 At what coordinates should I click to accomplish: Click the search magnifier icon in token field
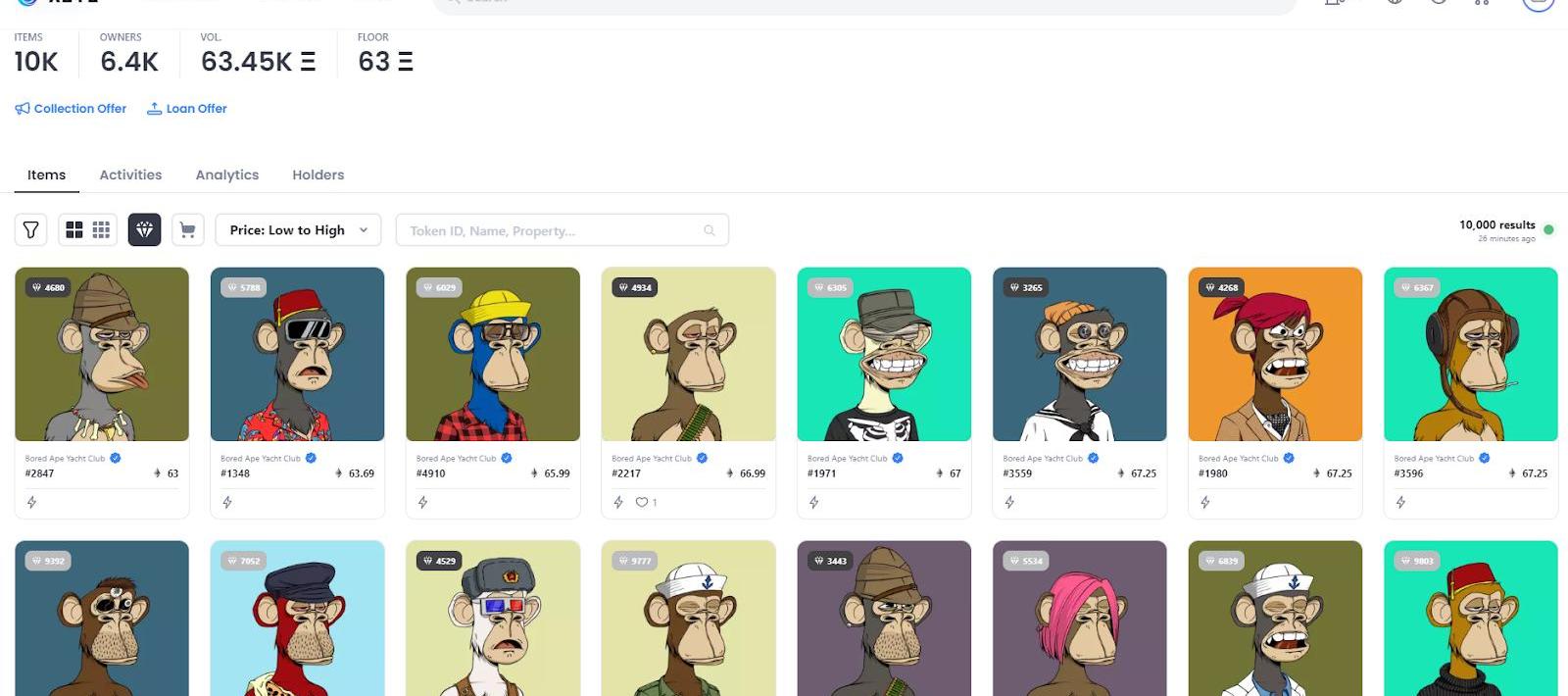click(710, 230)
